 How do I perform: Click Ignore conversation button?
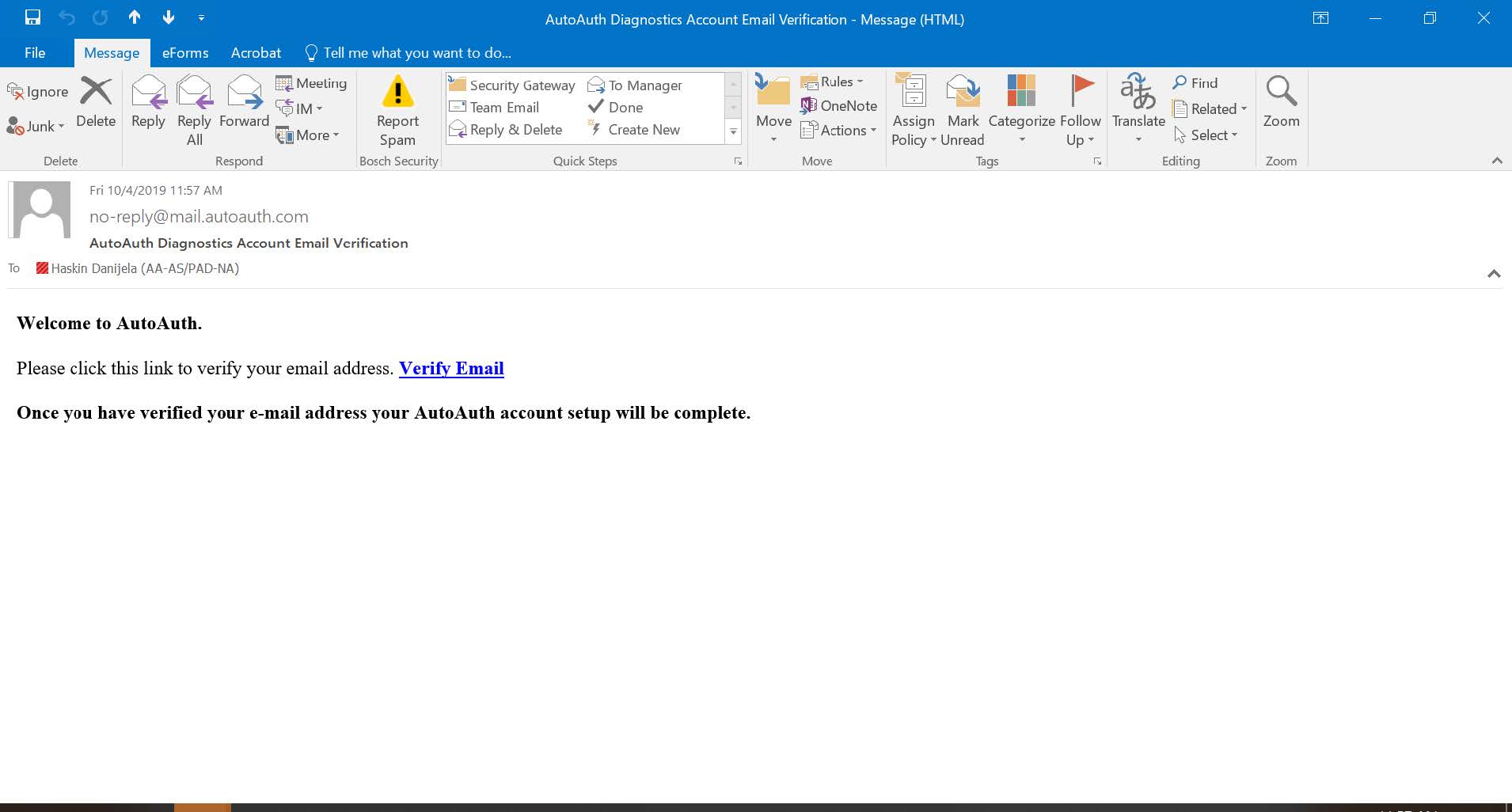(x=38, y=92)
